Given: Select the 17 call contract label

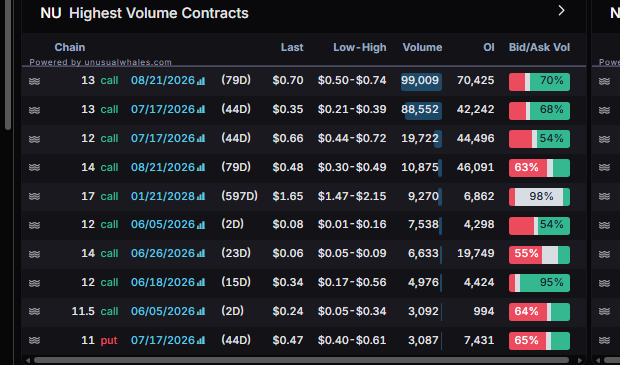Looking at the screenshot, I should click(99, 196).
